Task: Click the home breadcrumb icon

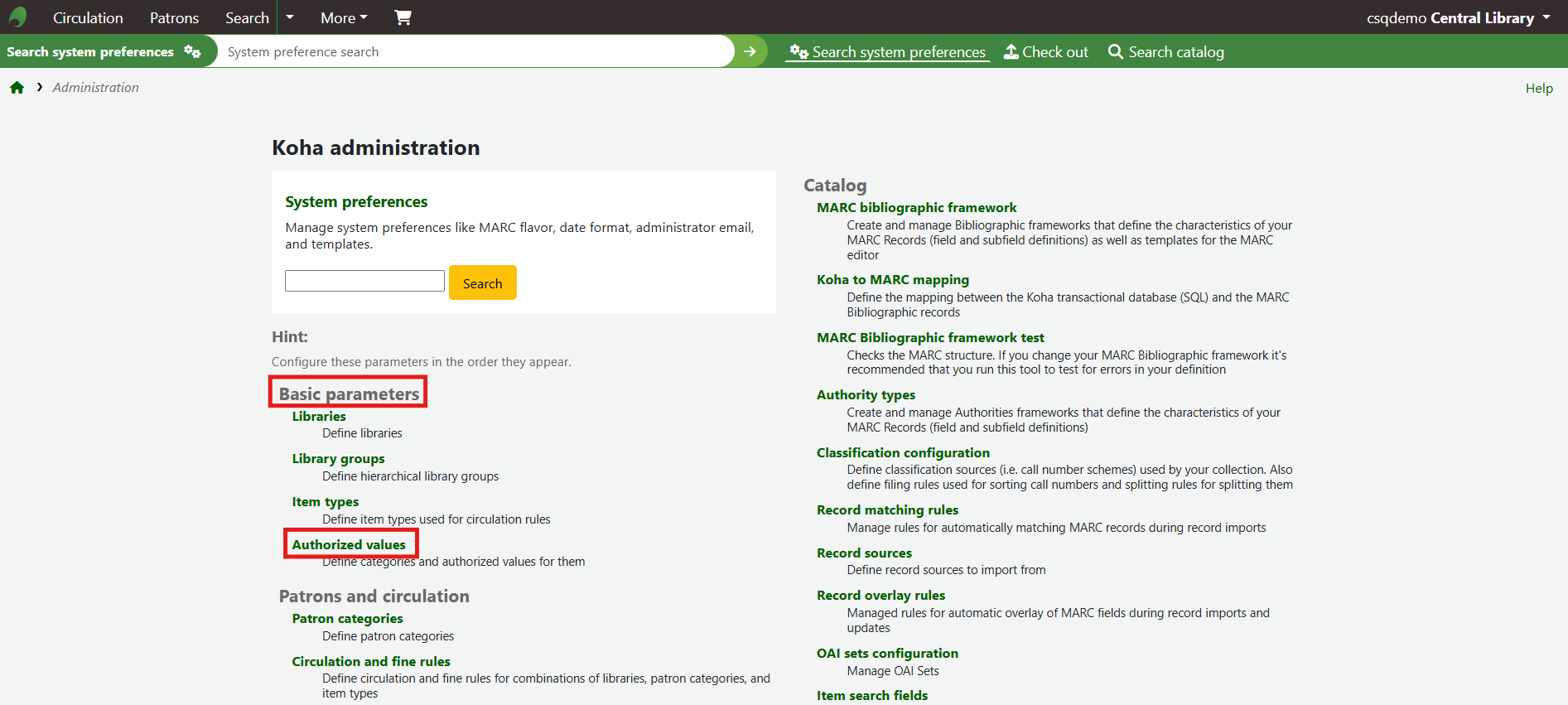Action: tap(17, 88)
